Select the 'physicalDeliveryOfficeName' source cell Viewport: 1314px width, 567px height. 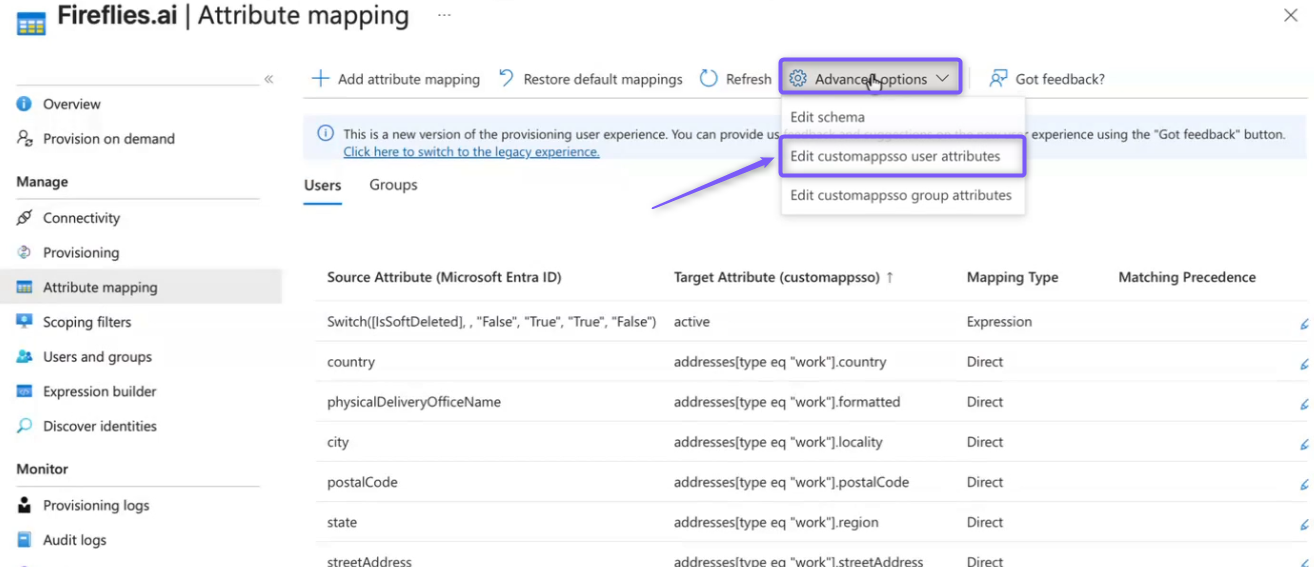pos(414,402)
